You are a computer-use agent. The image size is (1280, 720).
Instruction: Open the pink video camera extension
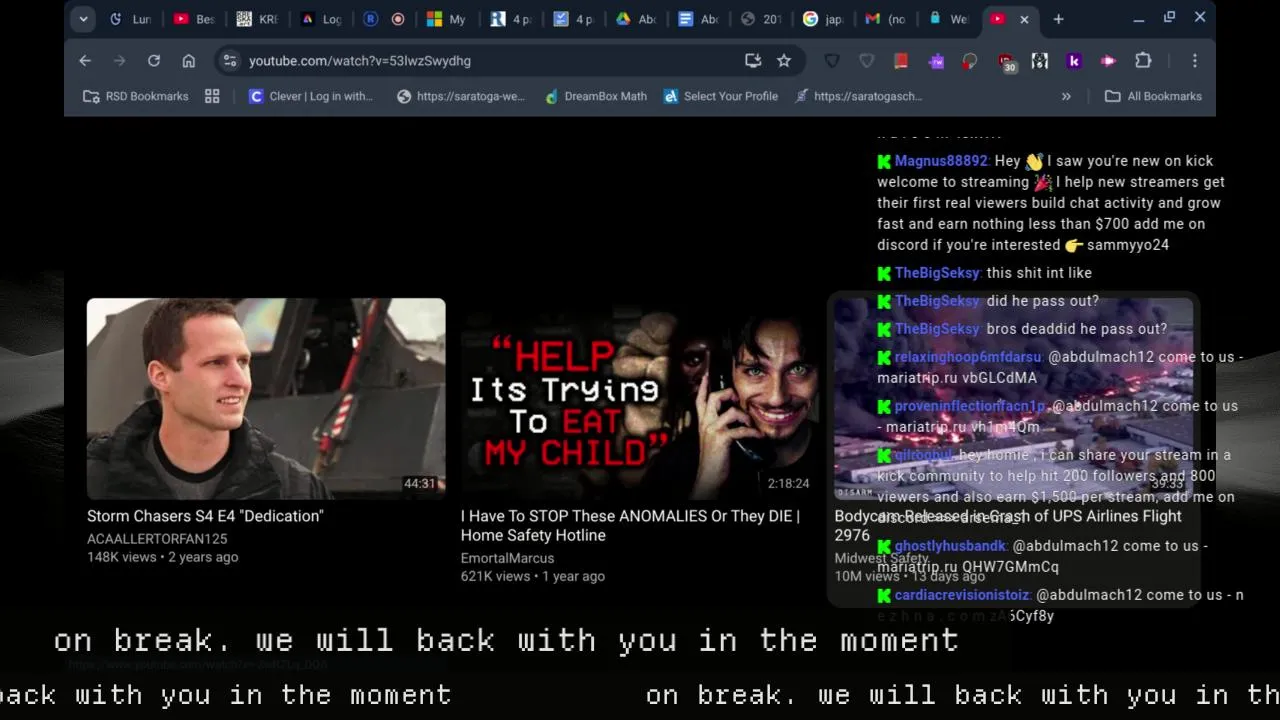(x=1108, y=61)
